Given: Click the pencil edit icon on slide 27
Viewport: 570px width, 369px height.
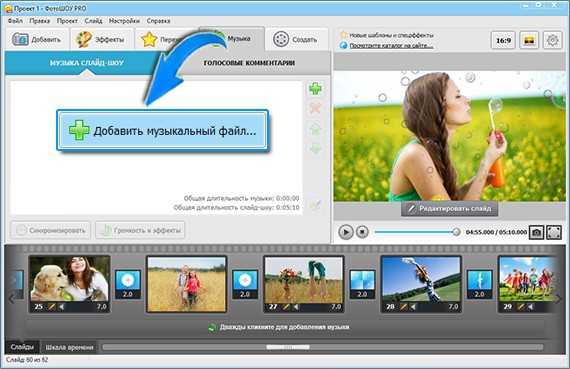Looking at the screenshot, I should pyautogui.click(x=286, y=307).
